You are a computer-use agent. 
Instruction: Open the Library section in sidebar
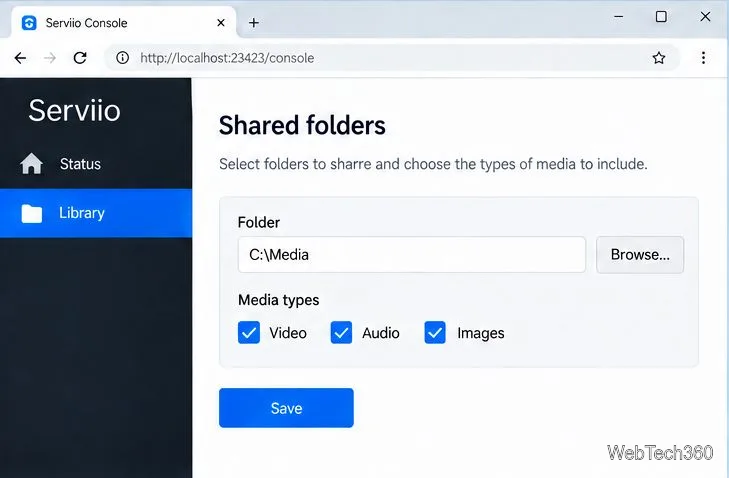[x=96, y=213]
